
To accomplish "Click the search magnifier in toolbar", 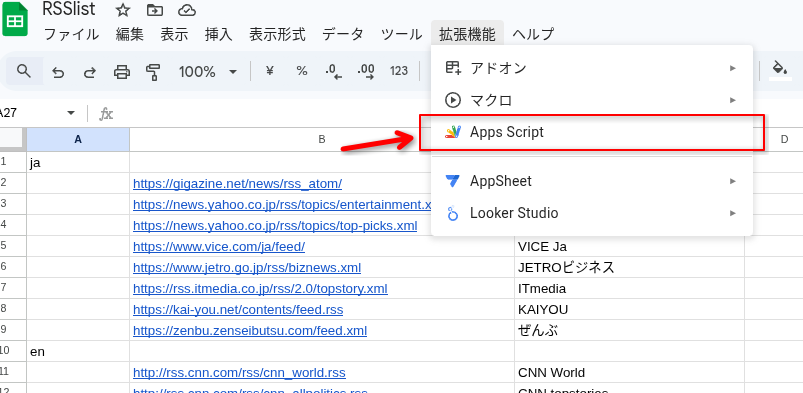I will coord(24,71).
